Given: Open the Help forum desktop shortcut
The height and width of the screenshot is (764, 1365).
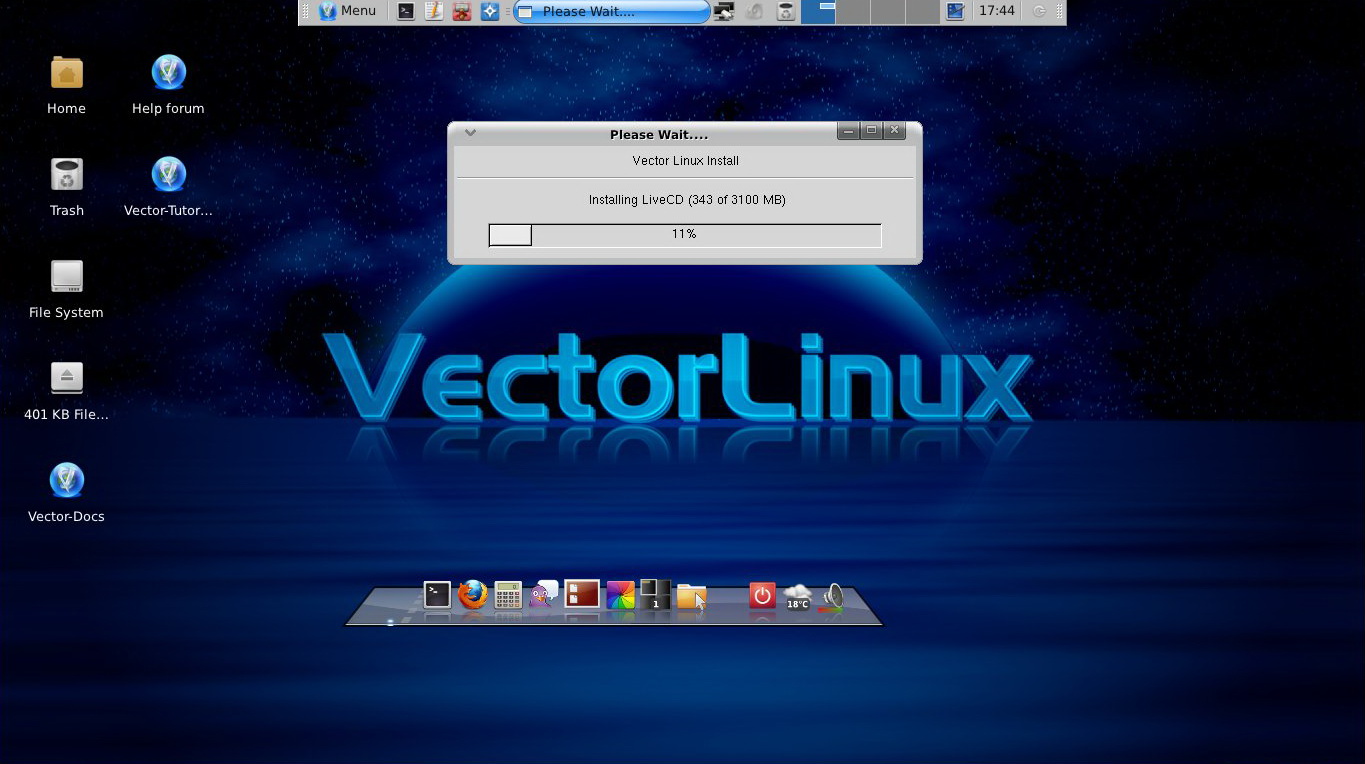Looking at the screenshot, I should point(168,84).
